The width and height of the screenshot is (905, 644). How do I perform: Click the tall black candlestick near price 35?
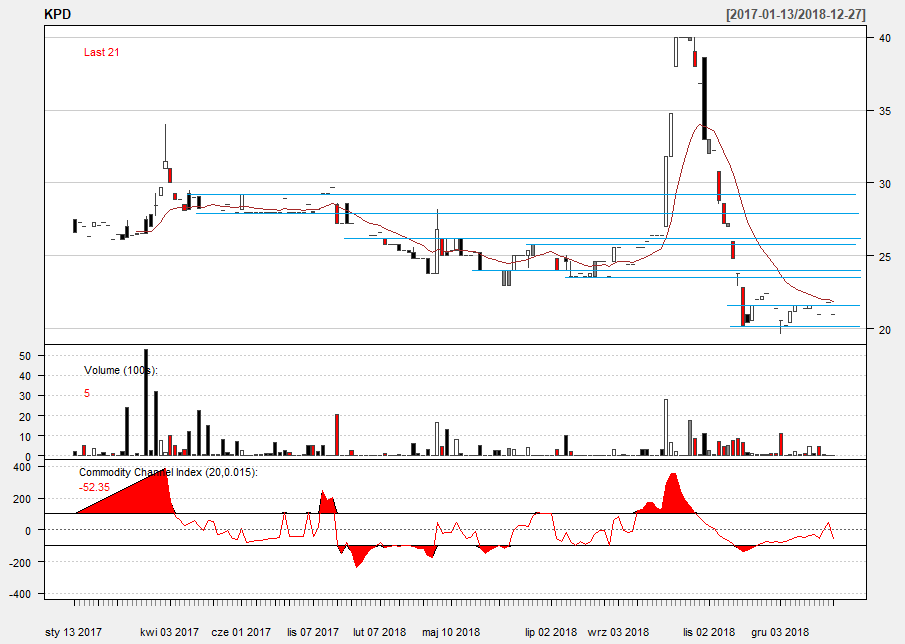tap(704, 98)
